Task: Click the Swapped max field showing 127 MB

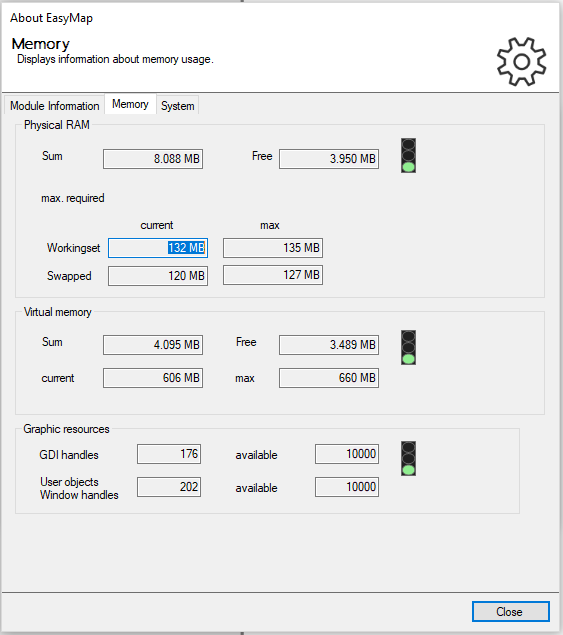Action: tap(273, 275)
